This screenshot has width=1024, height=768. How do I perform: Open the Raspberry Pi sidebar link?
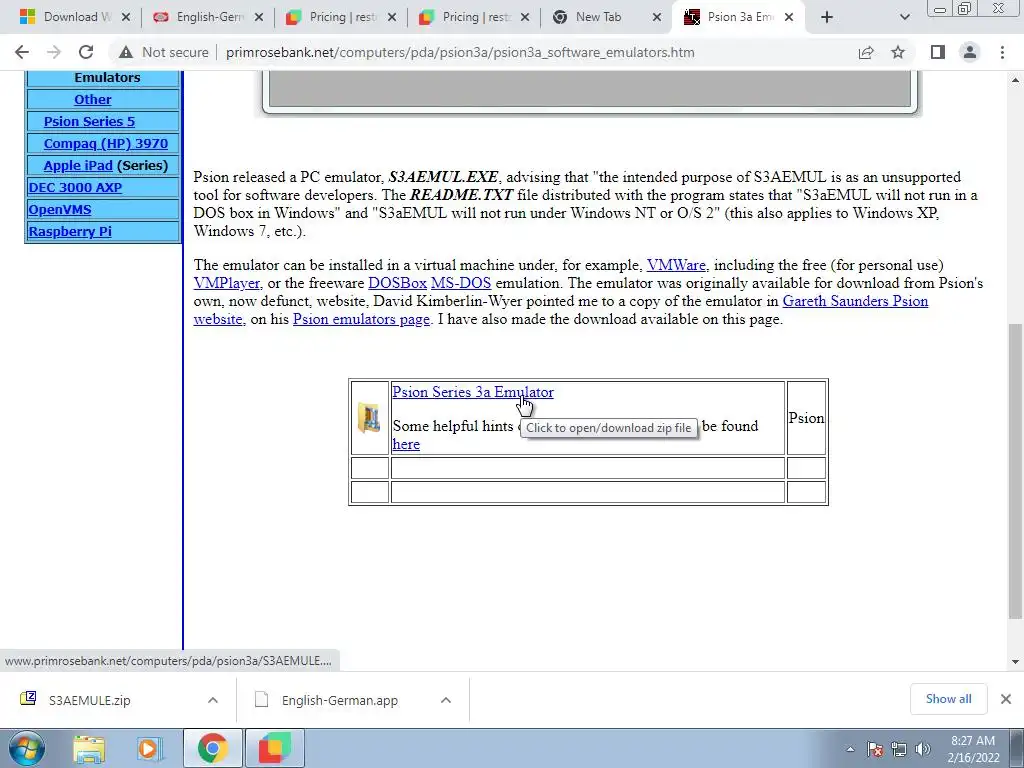[70, 231]
